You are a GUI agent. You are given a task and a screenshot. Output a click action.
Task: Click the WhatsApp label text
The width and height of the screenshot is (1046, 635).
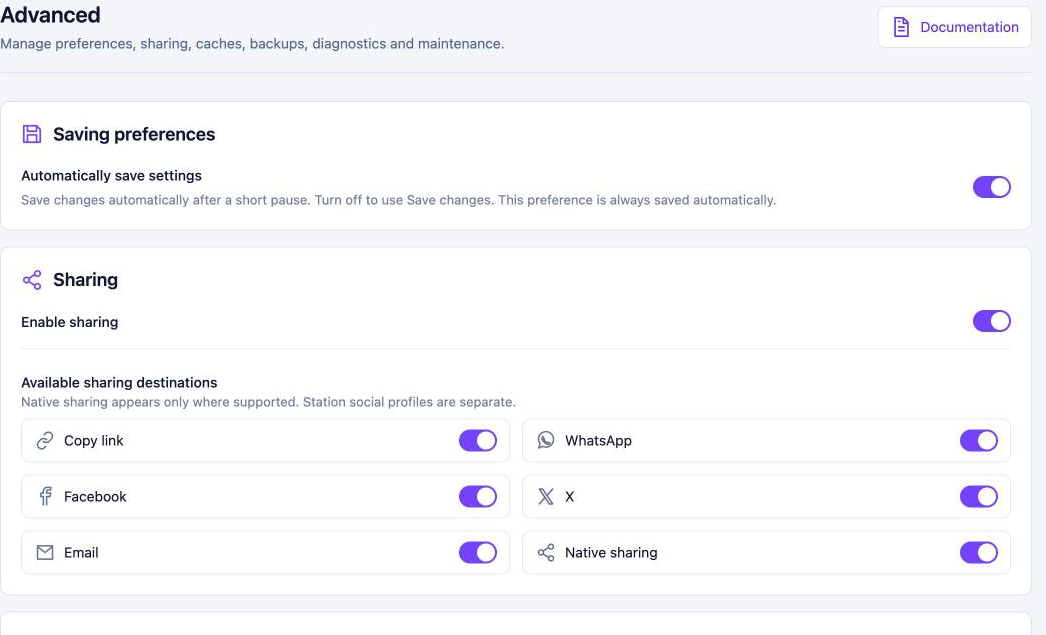pyautogui.click(x=598, y=440)
